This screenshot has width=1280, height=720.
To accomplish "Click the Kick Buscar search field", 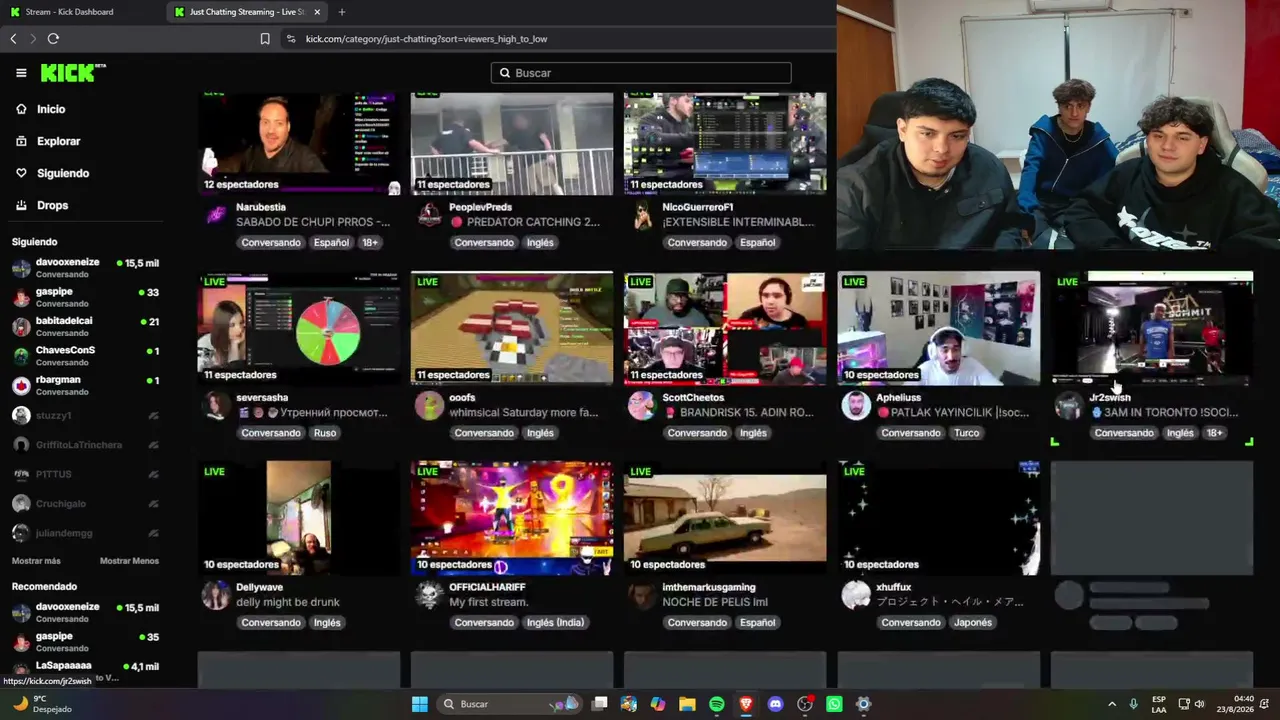I will pyautogui.click(x=641, y=73).
